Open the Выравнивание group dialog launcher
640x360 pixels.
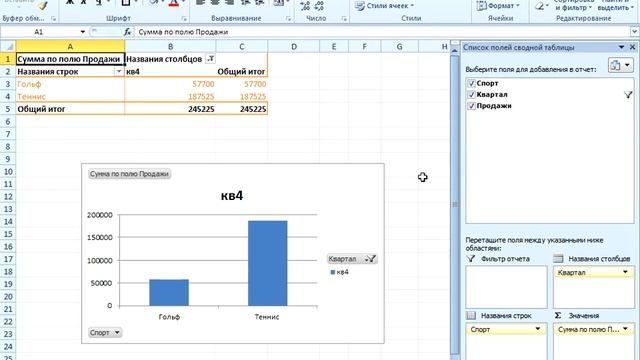pyautogui.click(x=289, y=19)
